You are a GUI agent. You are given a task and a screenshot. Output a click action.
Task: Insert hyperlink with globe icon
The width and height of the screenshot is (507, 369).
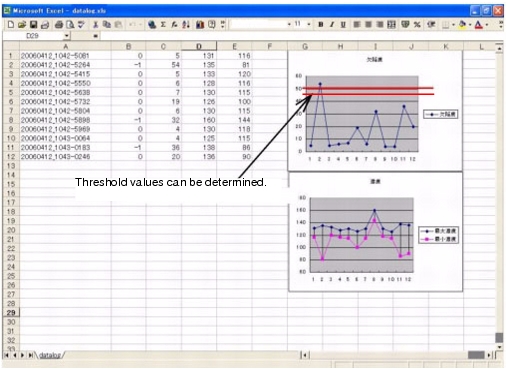coord(152,24)
